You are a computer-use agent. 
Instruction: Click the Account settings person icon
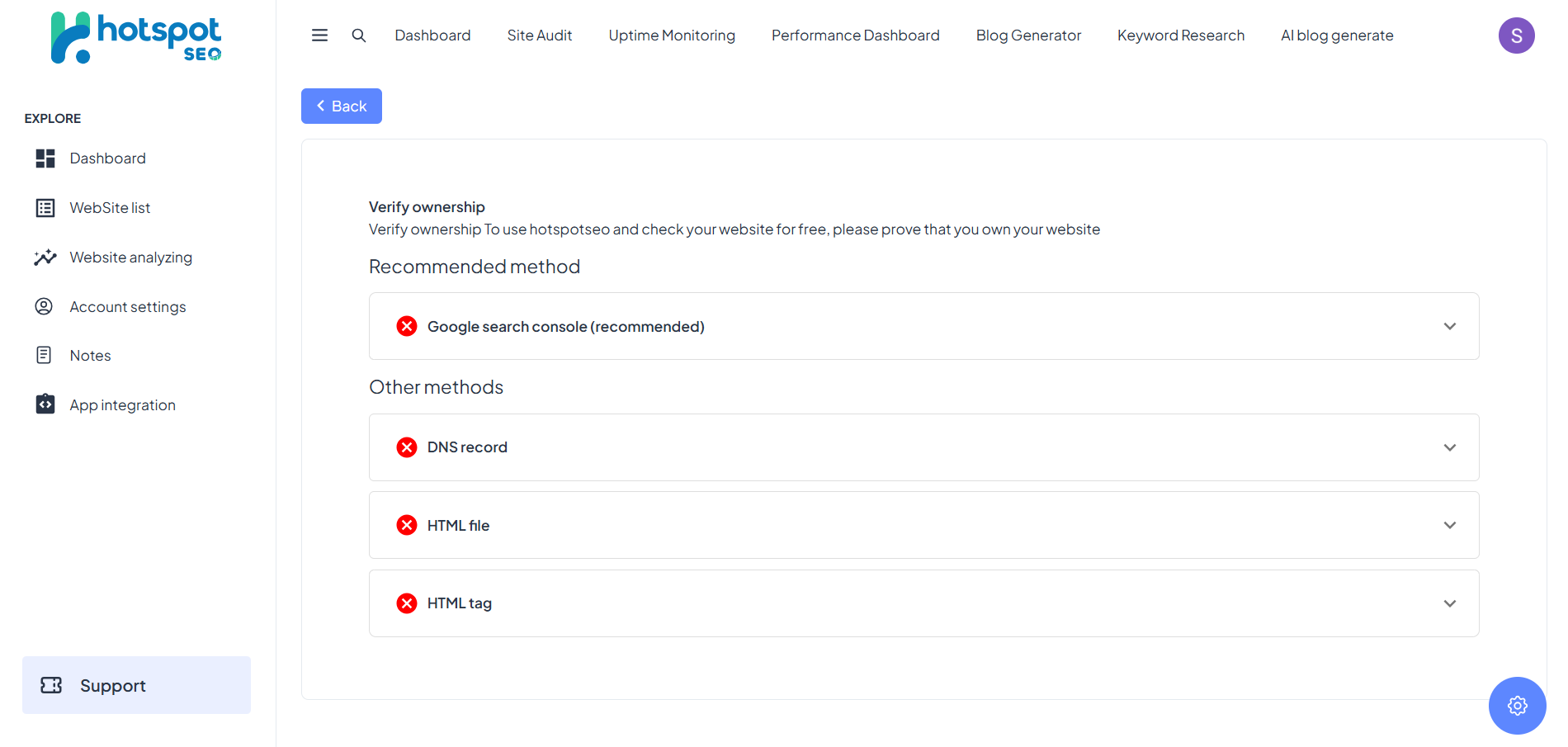pyautogui.click(x=44, y=307)
